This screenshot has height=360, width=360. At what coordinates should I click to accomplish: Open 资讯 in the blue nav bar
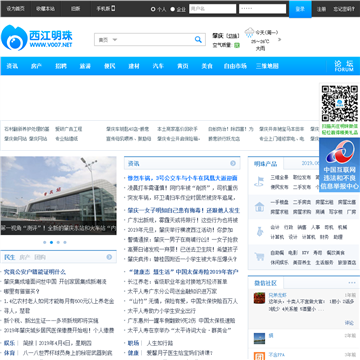tap(12, 66)
